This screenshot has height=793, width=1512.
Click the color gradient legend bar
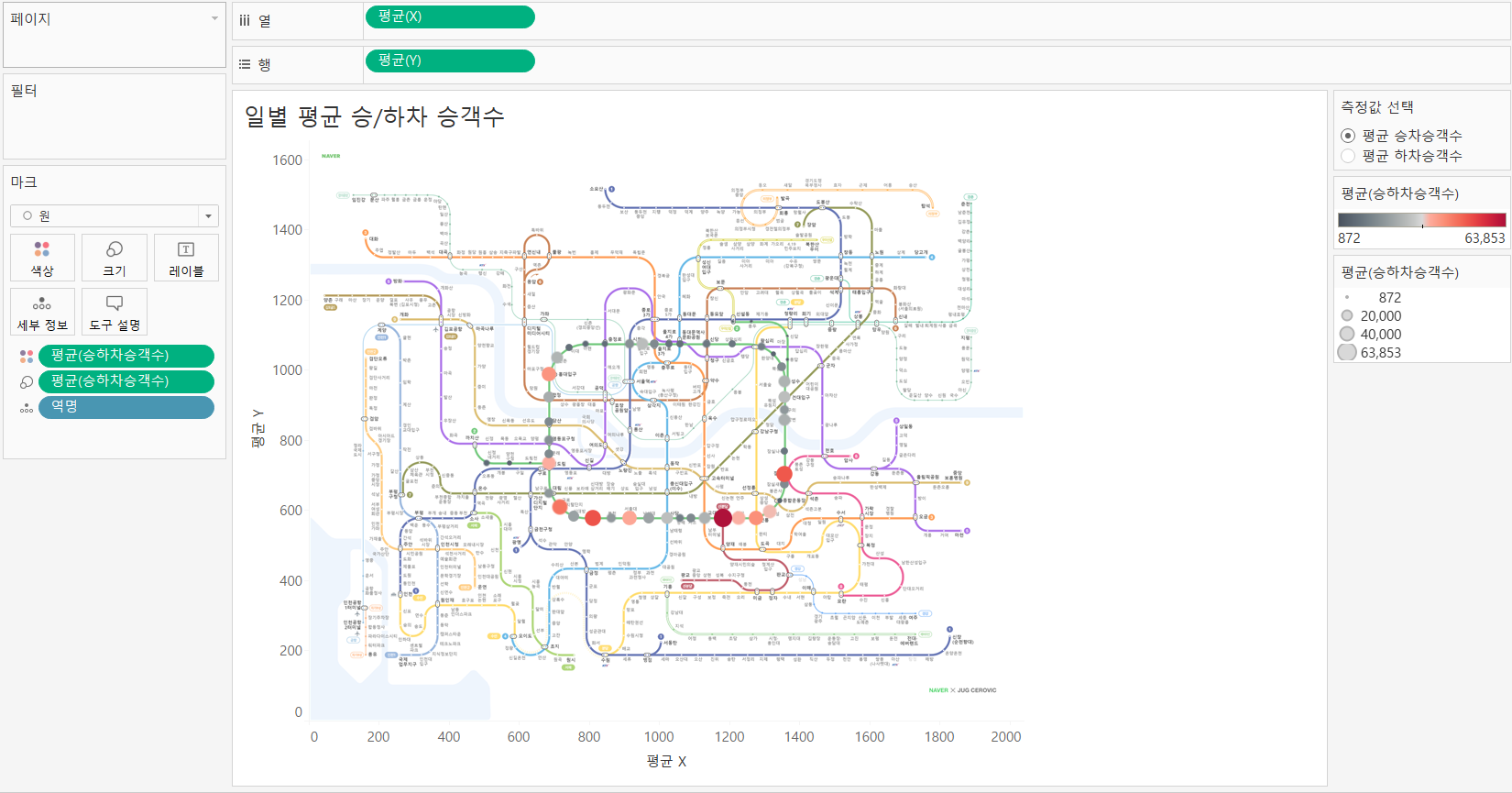click(x=1421, y=220)
